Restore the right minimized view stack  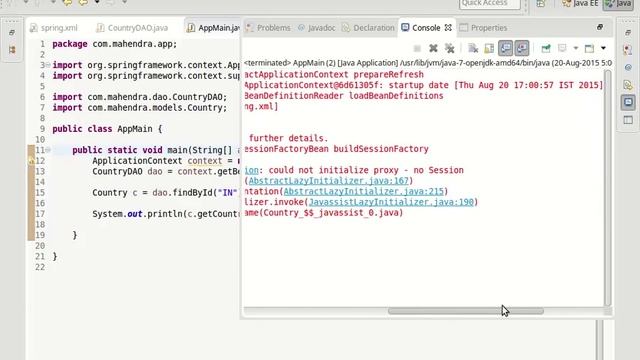pyautogui.click(x=628, y=32)
